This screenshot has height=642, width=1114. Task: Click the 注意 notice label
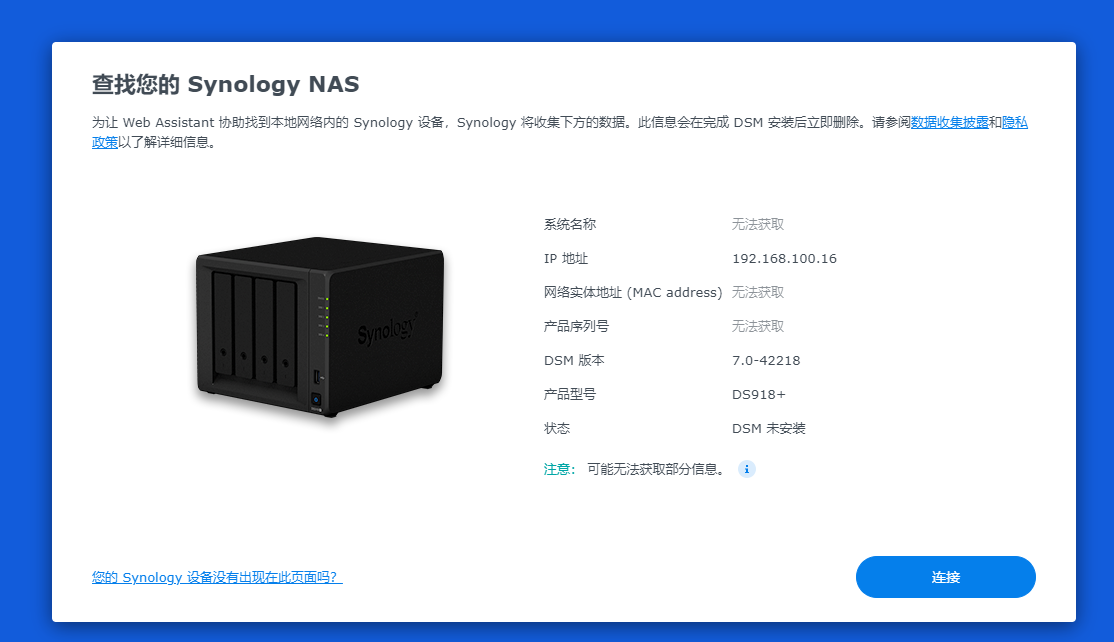[559, 469]
